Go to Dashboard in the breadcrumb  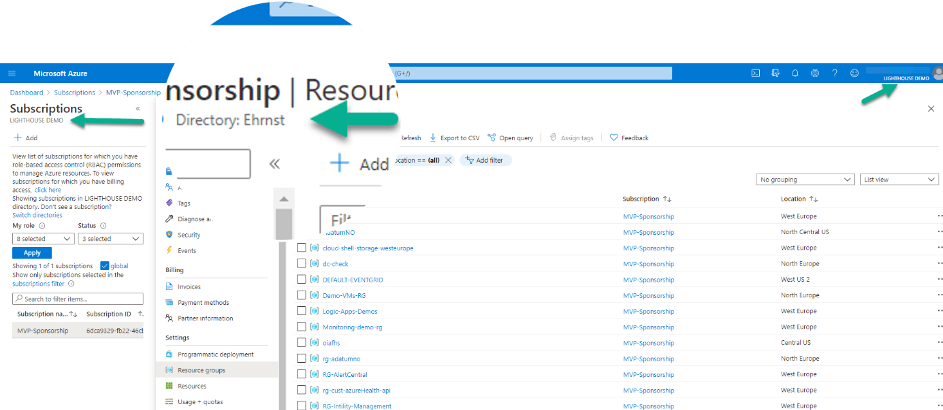coord(26,93)
